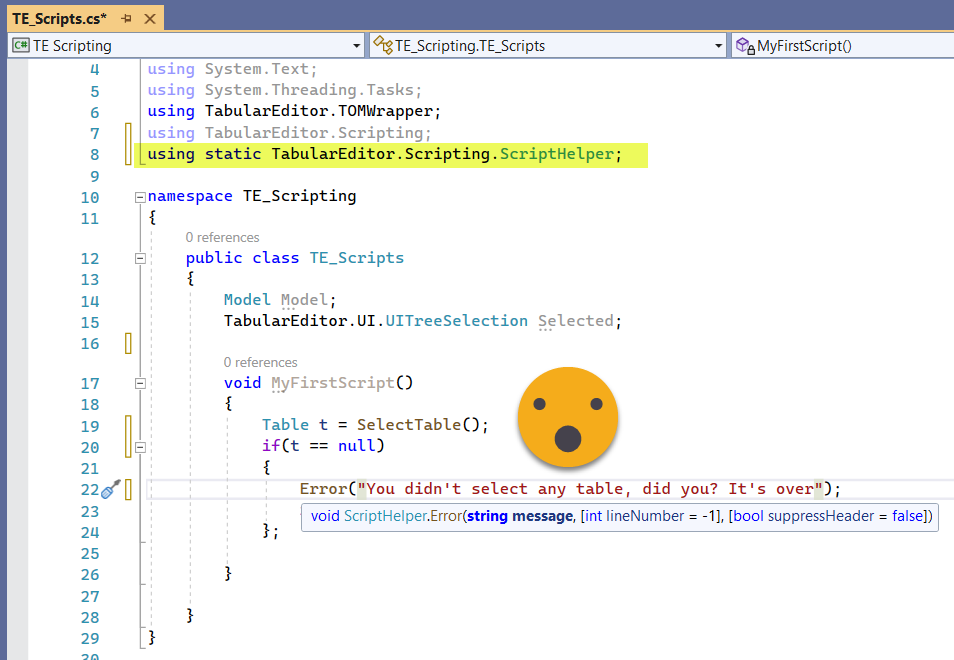The width and height of the screenshot is (954, 660).
Task: Collapse the if statement block
Action: [x=140, y=447]
